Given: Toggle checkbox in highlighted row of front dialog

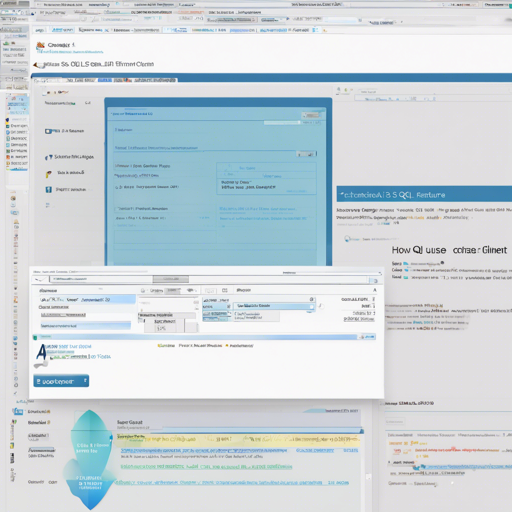Looking at the screenshot, I should (311, 306).
